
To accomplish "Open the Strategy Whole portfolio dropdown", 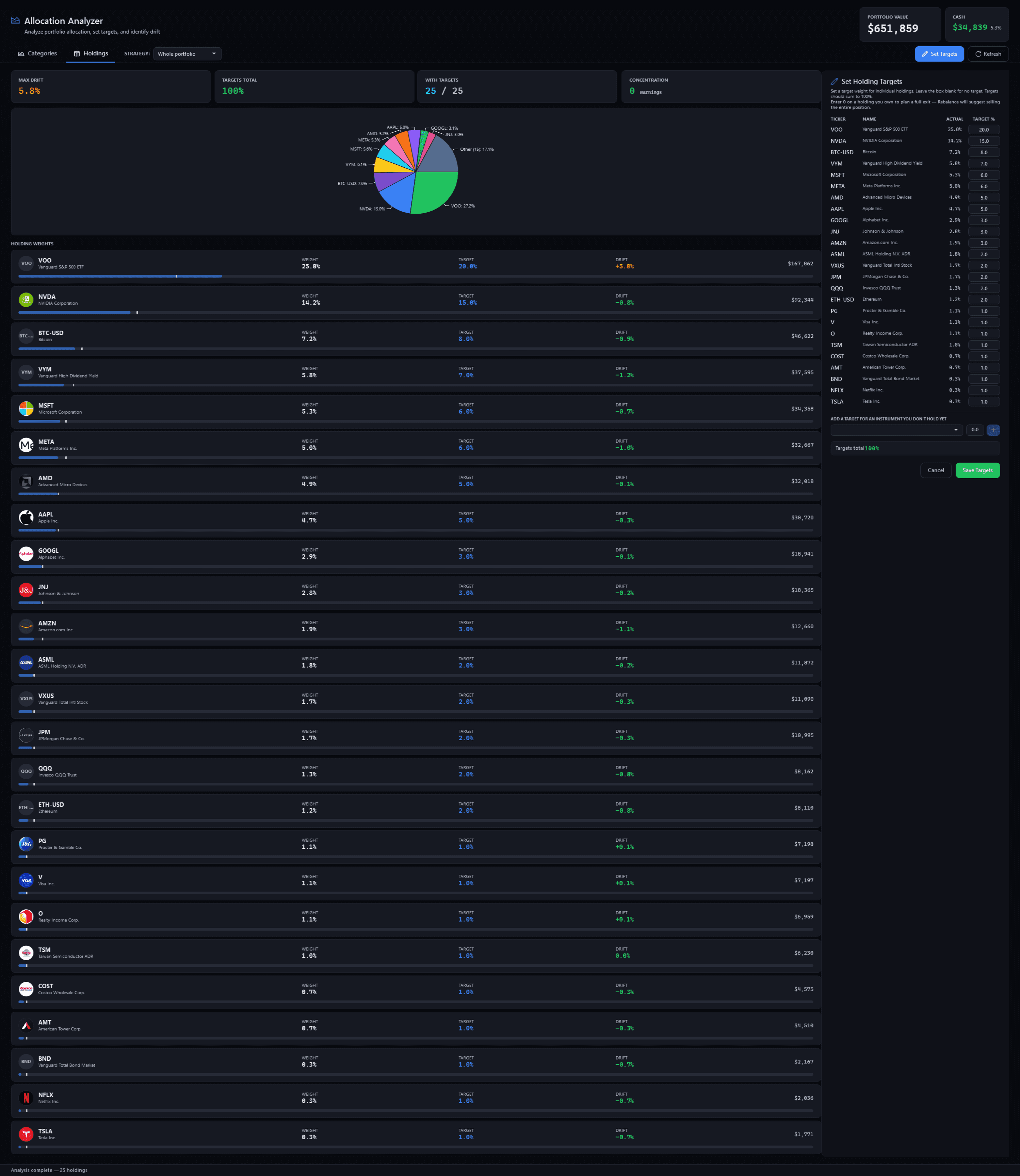I will 187,53.
